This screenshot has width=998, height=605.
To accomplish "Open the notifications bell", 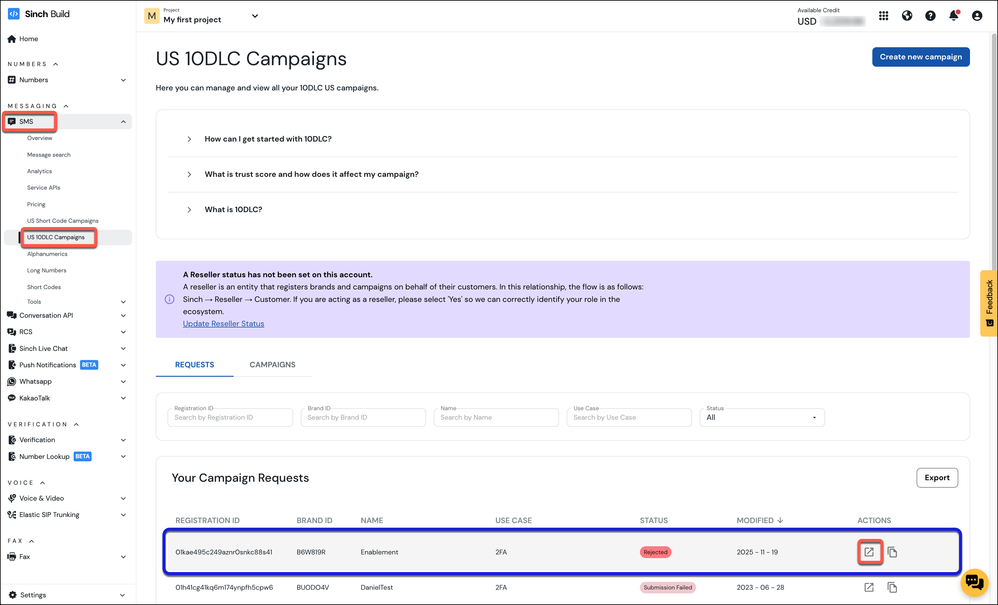I will click(x=954, y=16).
